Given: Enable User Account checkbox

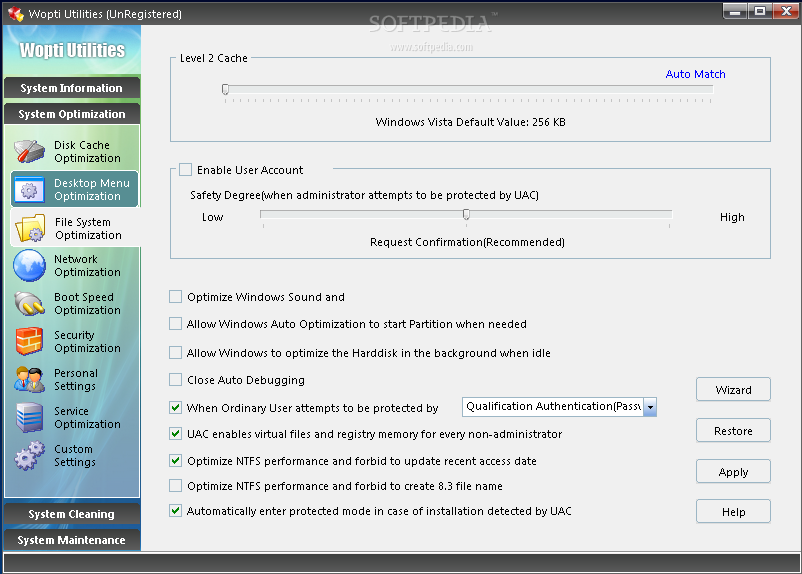Looking at the screenshot, I should click(185, 170).
